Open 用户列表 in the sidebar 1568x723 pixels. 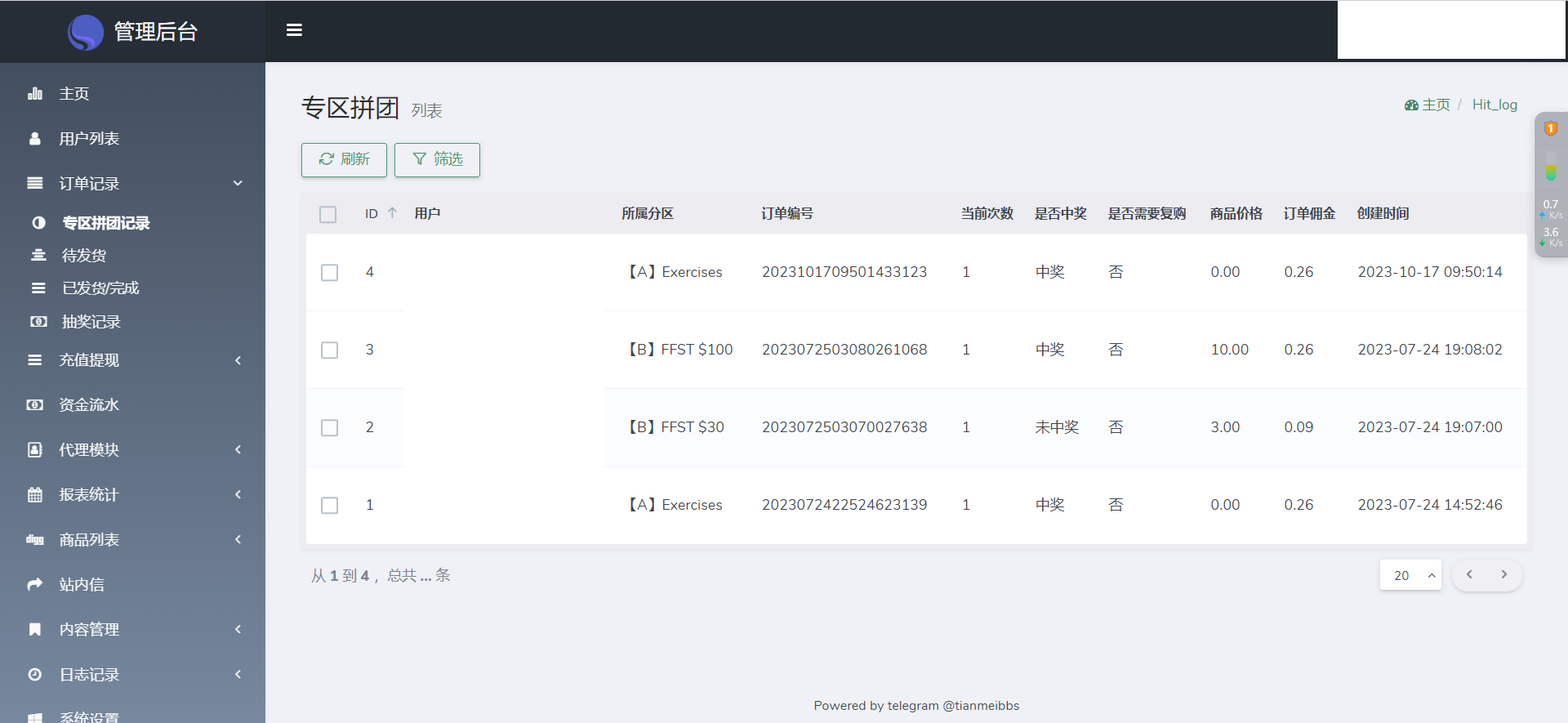[x=89, y=139]
